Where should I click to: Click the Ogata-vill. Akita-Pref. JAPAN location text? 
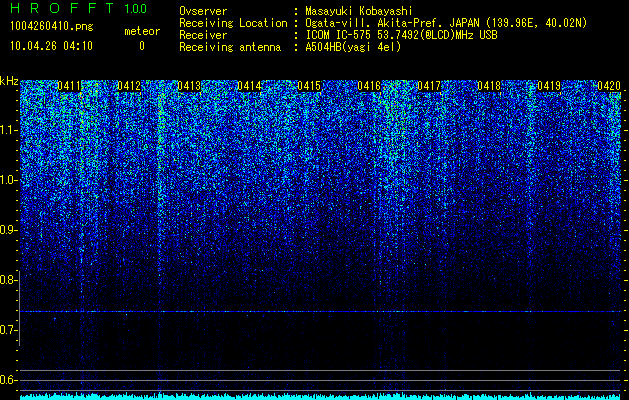[446, 23]
